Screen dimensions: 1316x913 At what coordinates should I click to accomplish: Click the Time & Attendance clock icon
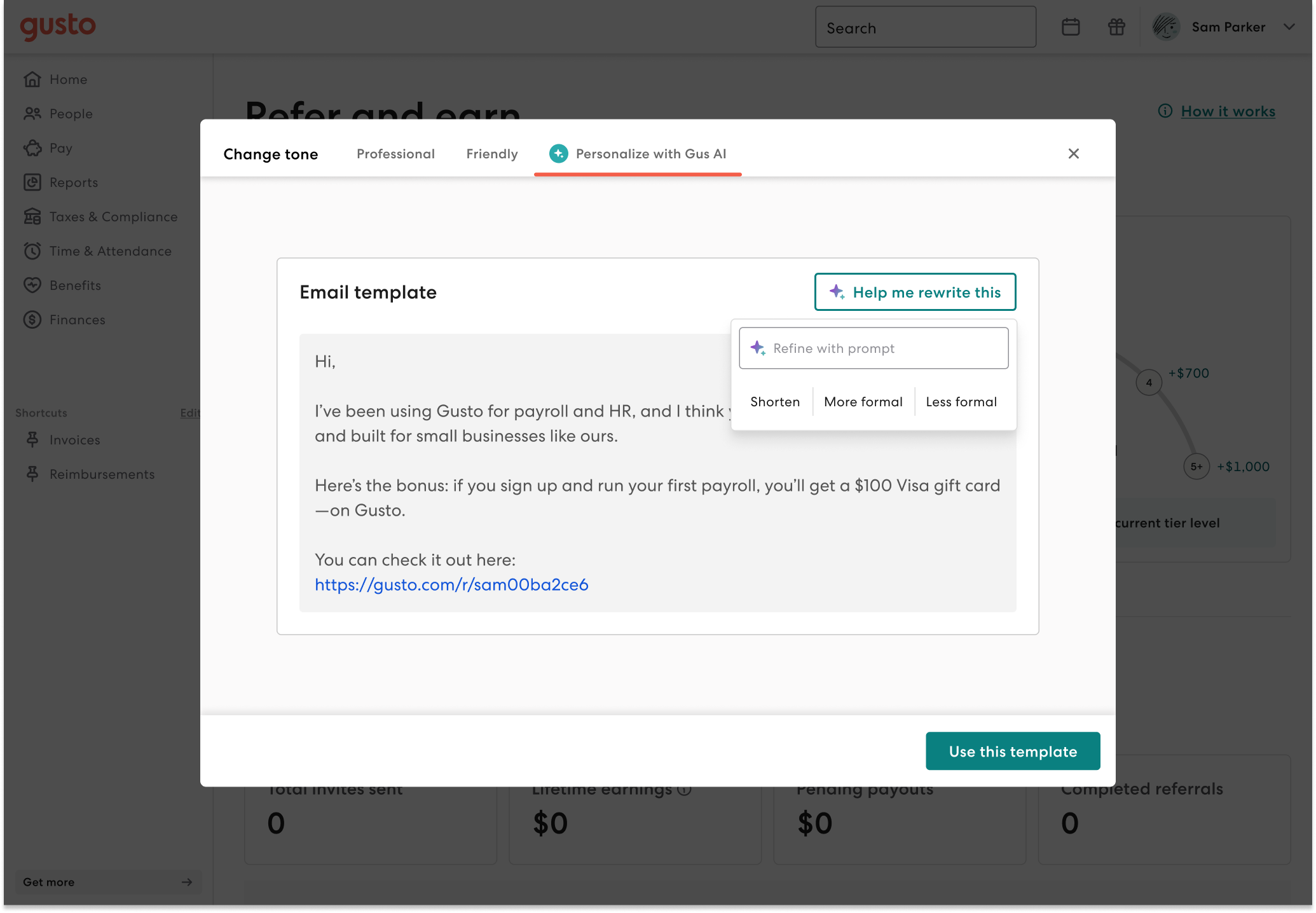pos(32,251)
